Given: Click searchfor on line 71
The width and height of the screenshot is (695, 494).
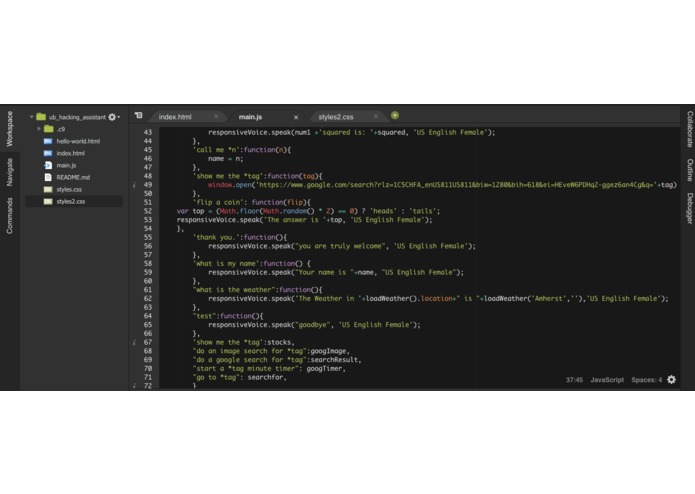Looking at the screenshot, I should tap(265, 377).
